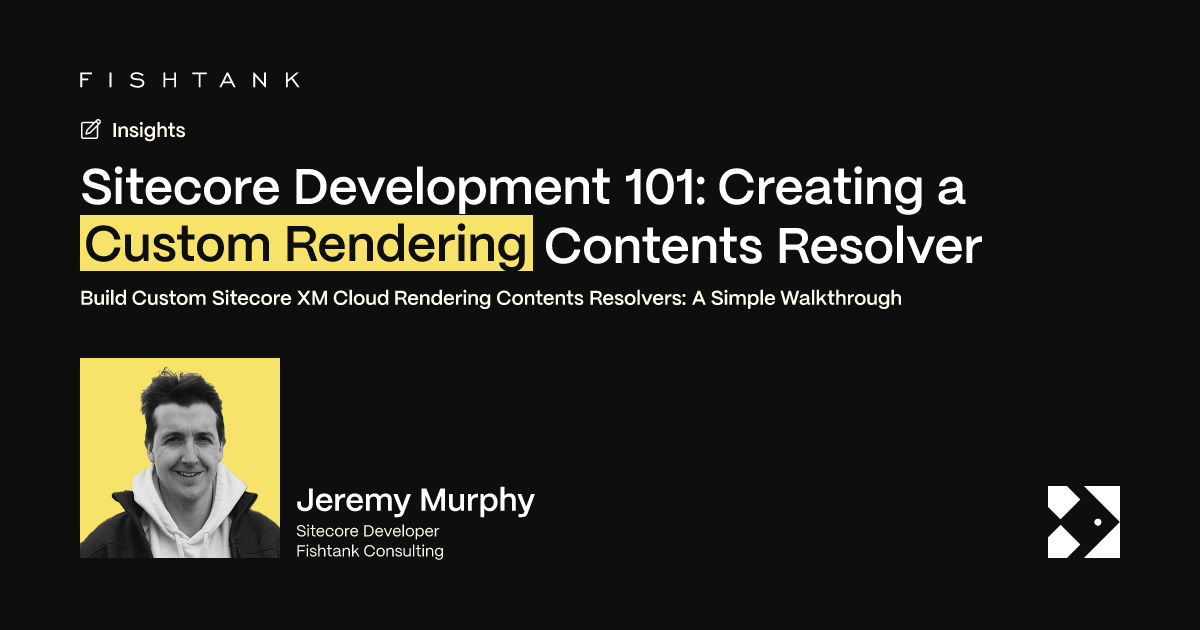Click the 'Sitecore Developer' job title
Image resolution: width=1200 pixels, height=630 pixels.
click(x=368, y=531)
